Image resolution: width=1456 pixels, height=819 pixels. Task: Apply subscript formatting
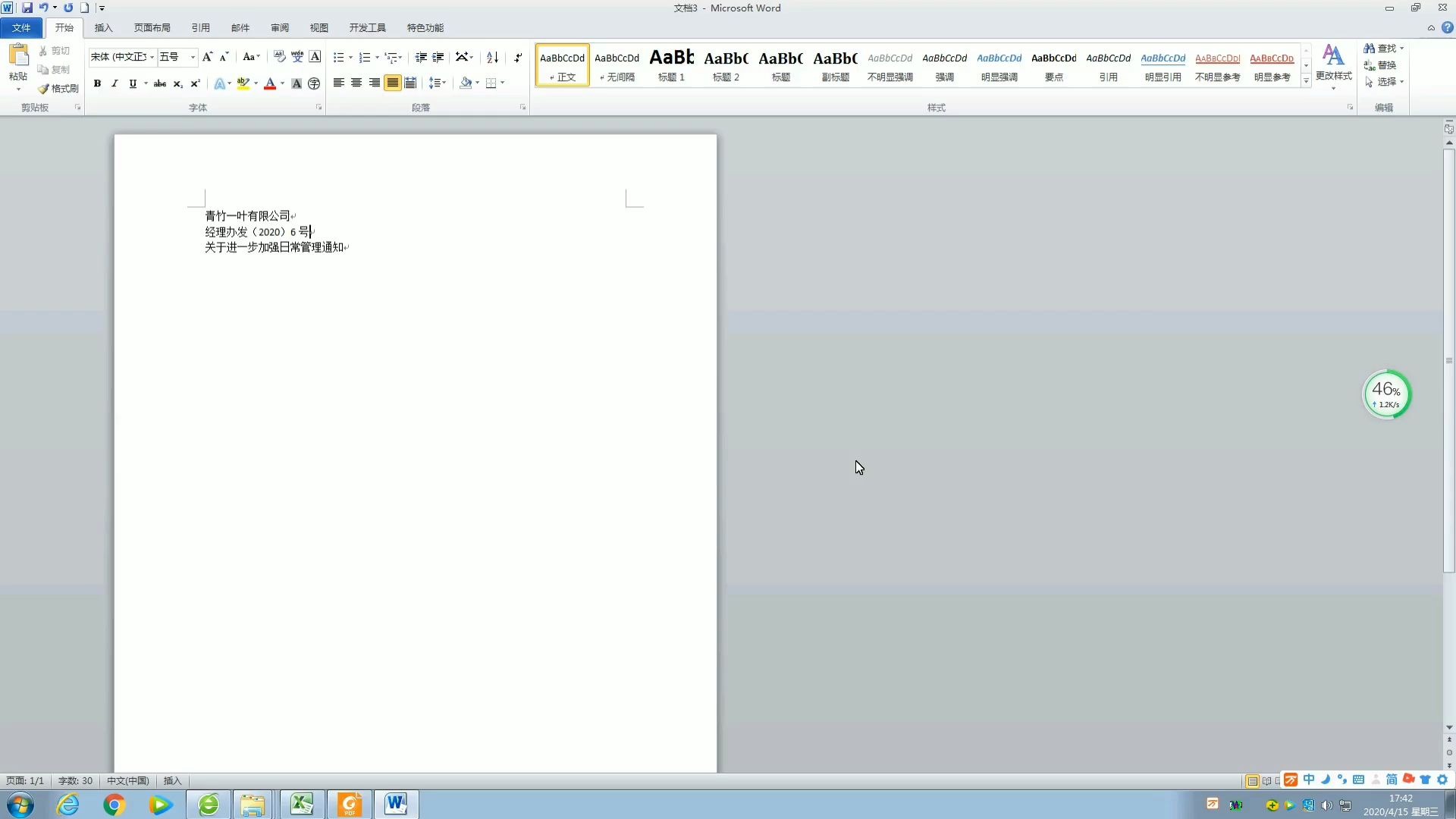click(177, 83)
